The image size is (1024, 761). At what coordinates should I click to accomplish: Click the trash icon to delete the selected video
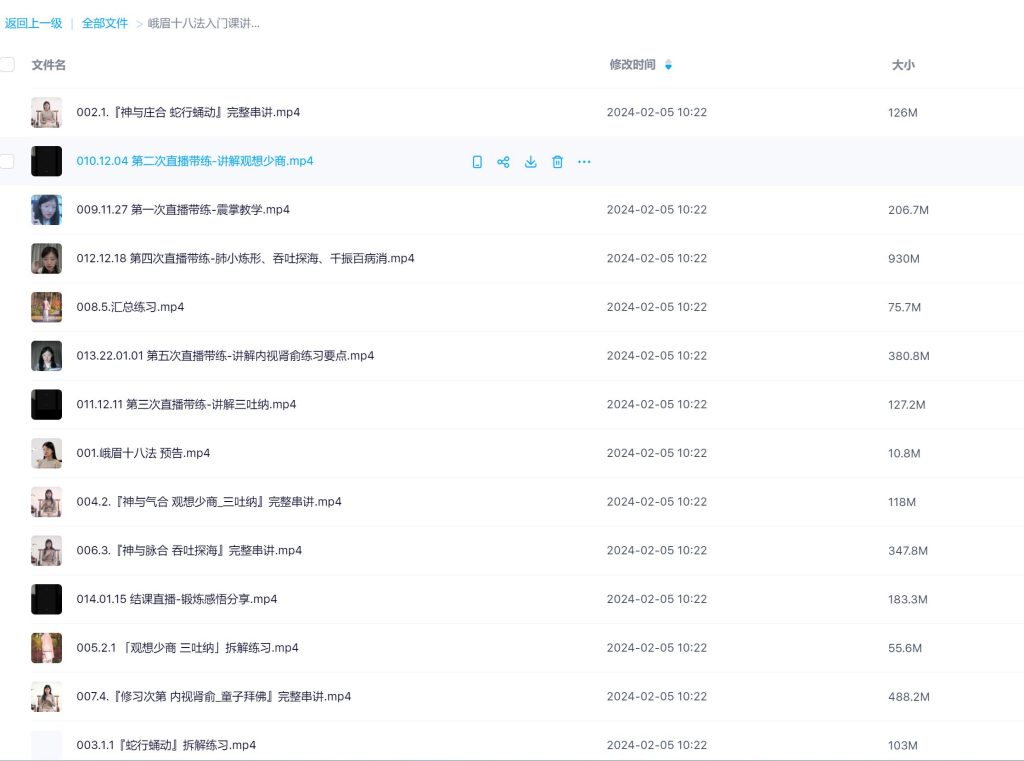(x=557, y=161)
